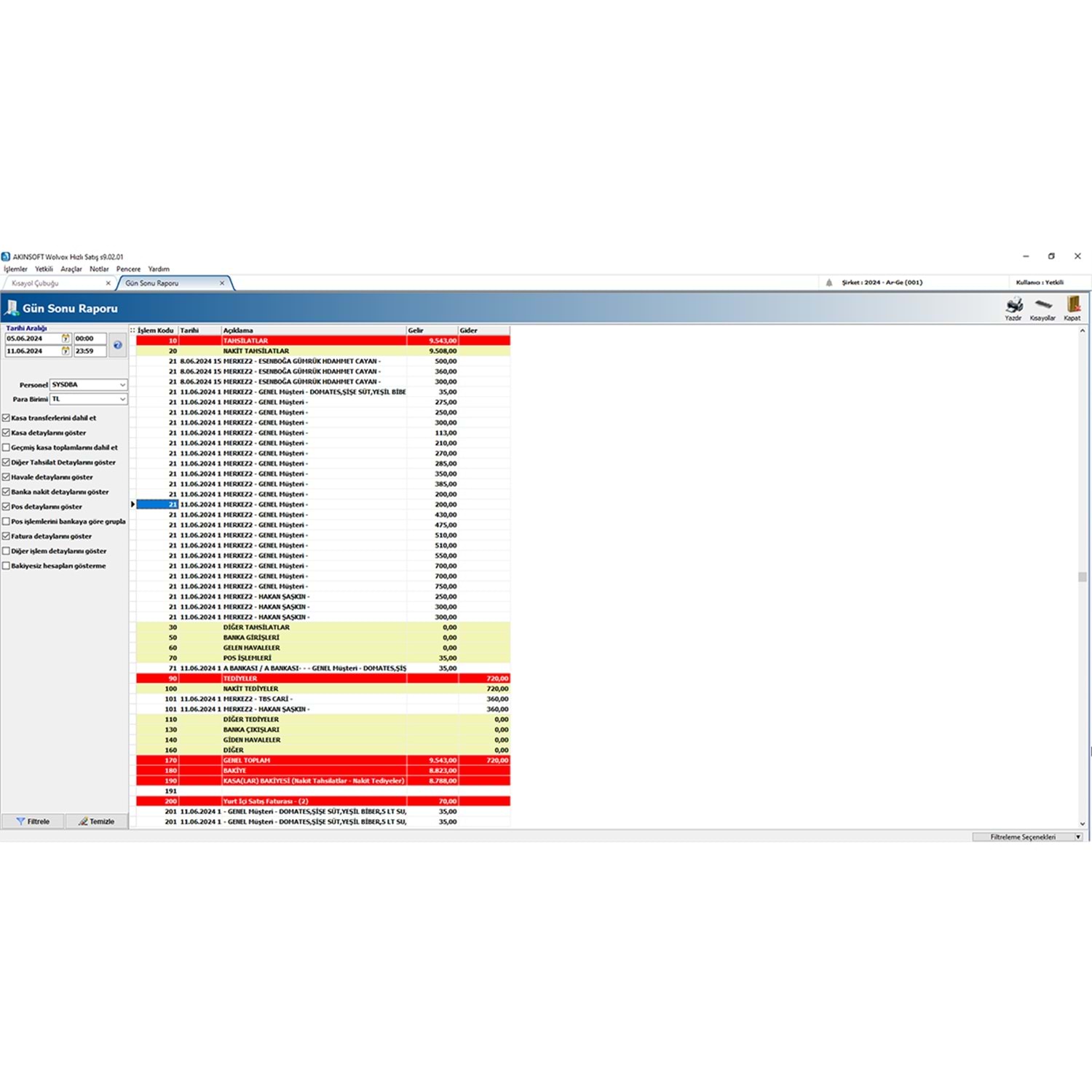Screen dimensions: 1092x1092
Task: Sort by İşlem Kodu column header
Action: pos(157,330)
